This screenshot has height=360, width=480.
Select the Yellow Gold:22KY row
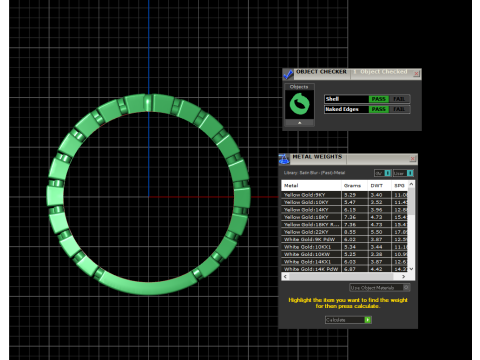(x=344, y=232)
